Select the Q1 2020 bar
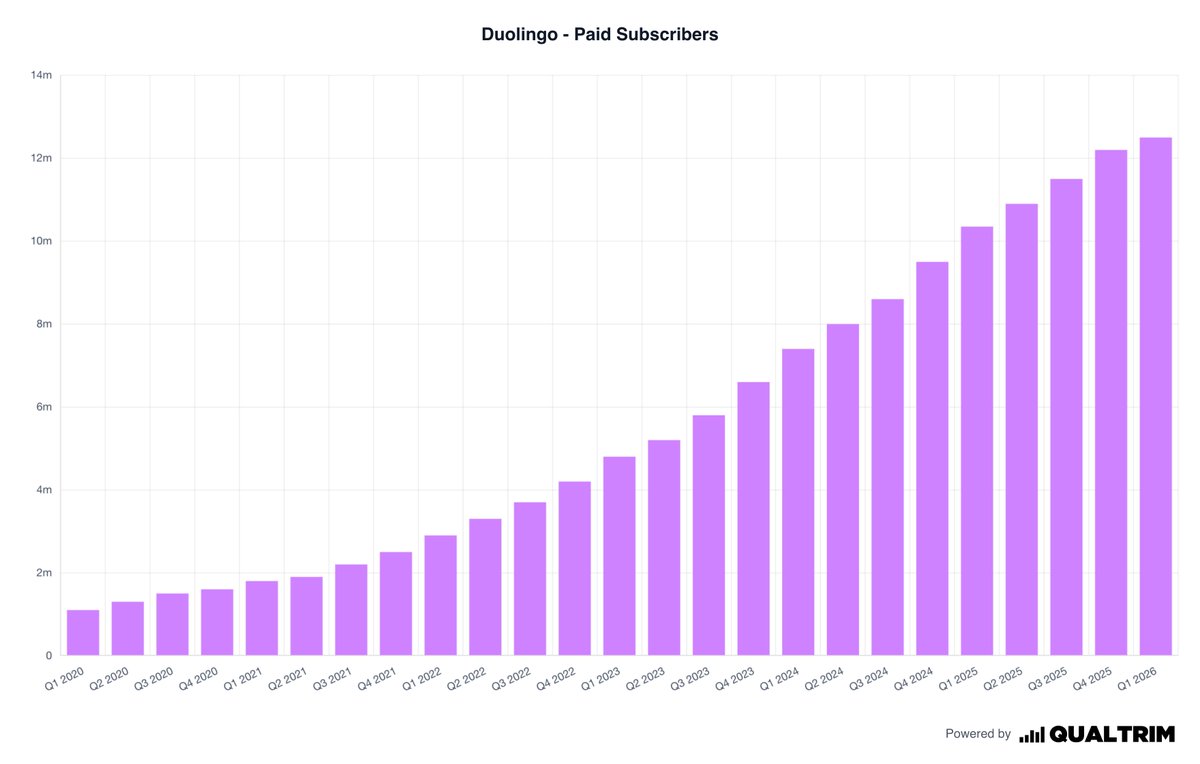This screenshot has height=764, width=1200. point(83,633)
